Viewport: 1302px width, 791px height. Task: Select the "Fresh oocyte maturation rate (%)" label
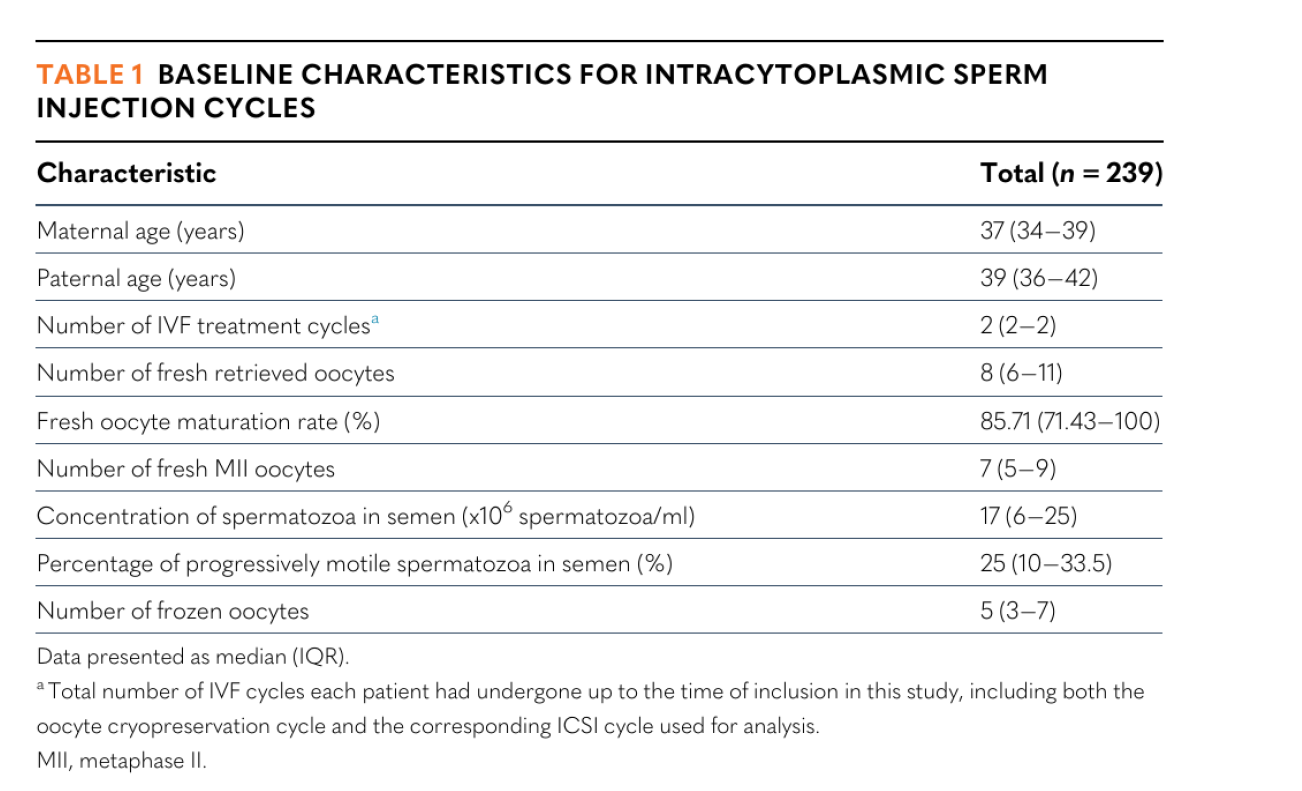pos(208,421)
